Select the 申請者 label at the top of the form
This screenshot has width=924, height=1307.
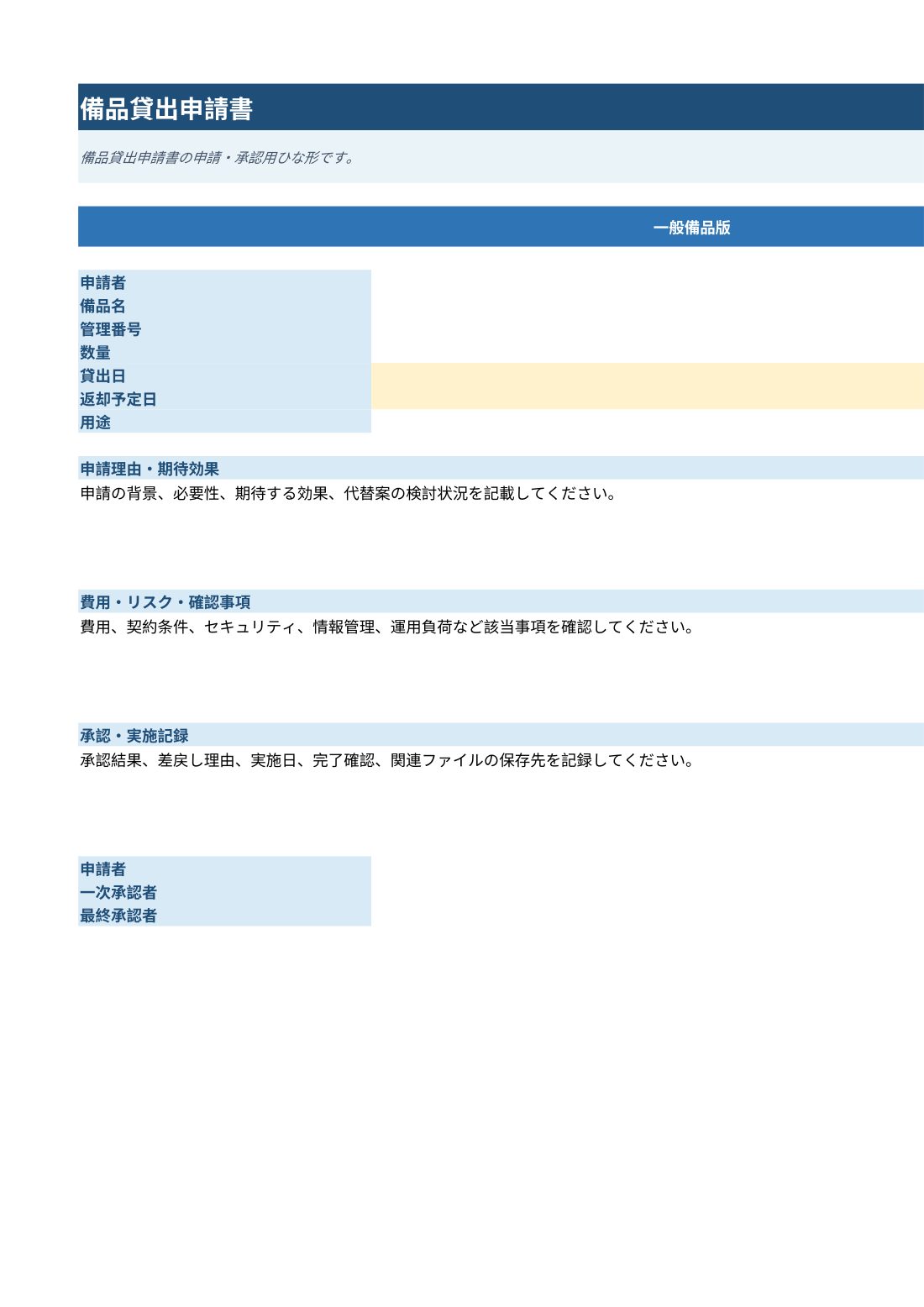click(224, 282)
